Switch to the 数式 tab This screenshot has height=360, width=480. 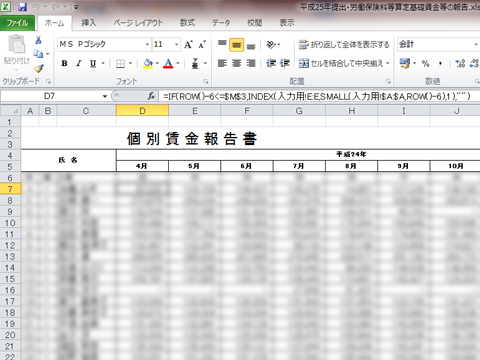[187, 23]
